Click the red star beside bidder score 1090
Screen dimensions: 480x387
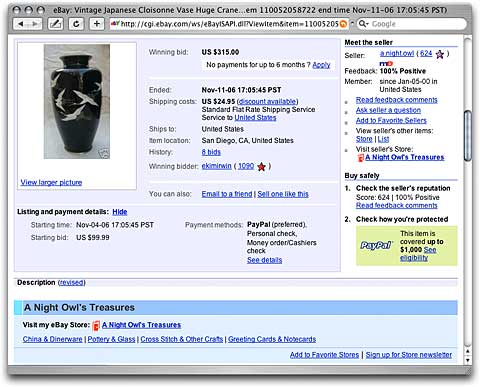point(262,166)
